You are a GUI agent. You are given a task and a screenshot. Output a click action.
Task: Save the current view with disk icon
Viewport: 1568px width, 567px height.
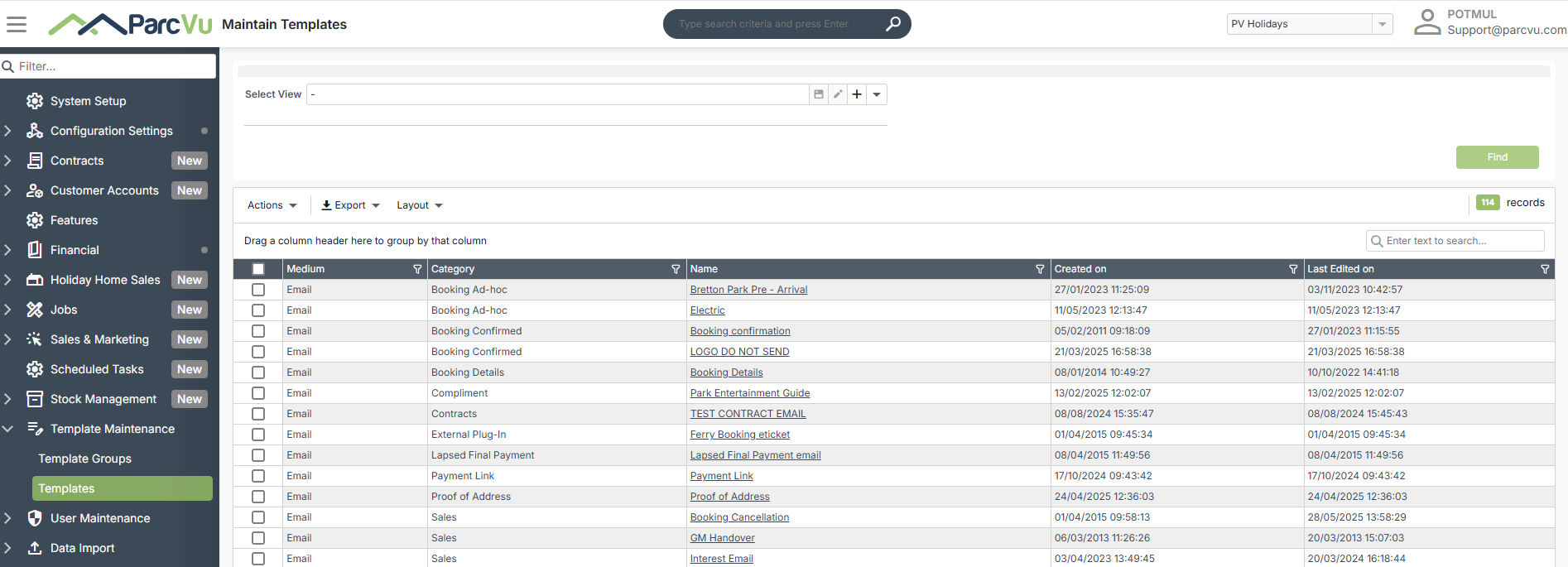[x=819, y=94]
